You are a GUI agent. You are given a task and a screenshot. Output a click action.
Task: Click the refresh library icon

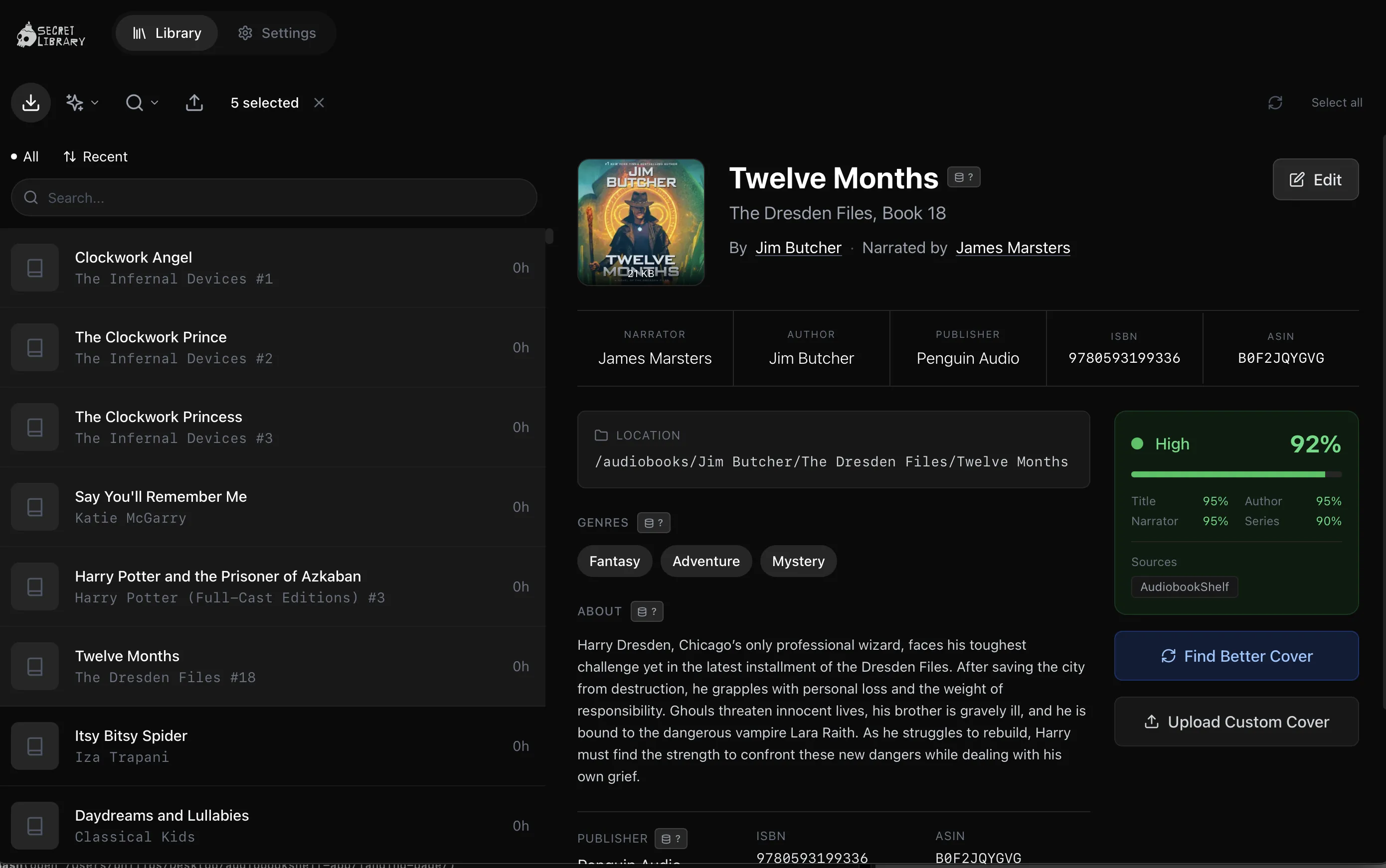pyautogui.click(x=1275, y=103)
